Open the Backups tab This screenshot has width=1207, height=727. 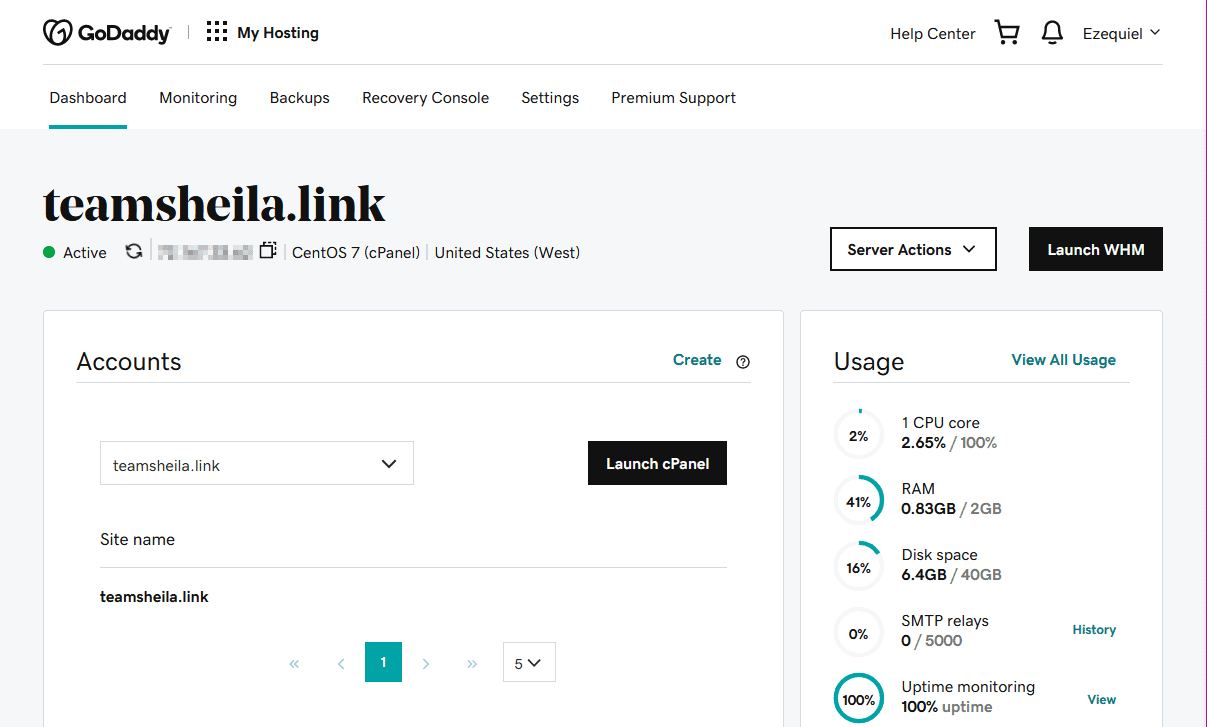300,98
